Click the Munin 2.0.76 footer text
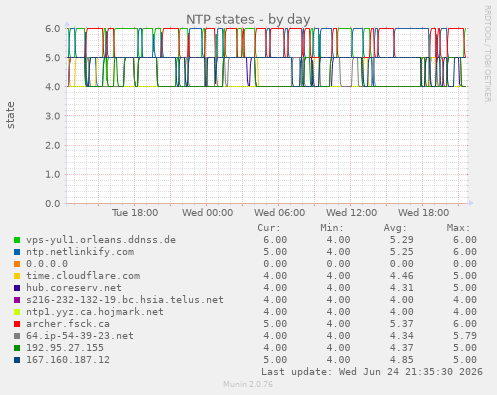The height and width of the screenshot is (395, 497). [248, 384]
